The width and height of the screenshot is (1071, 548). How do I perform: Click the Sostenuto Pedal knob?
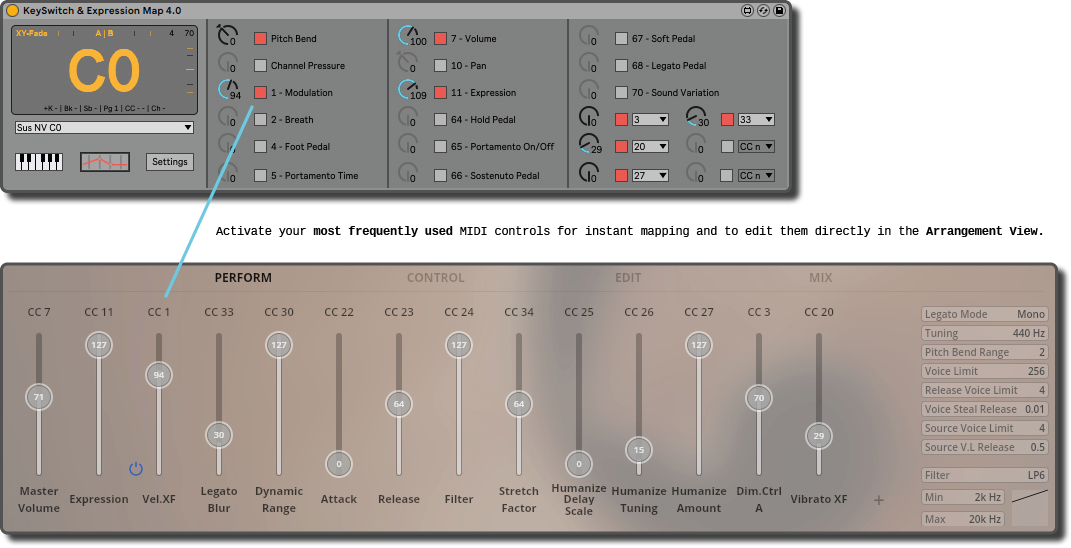pyautogui.click(x=408, y=172)
